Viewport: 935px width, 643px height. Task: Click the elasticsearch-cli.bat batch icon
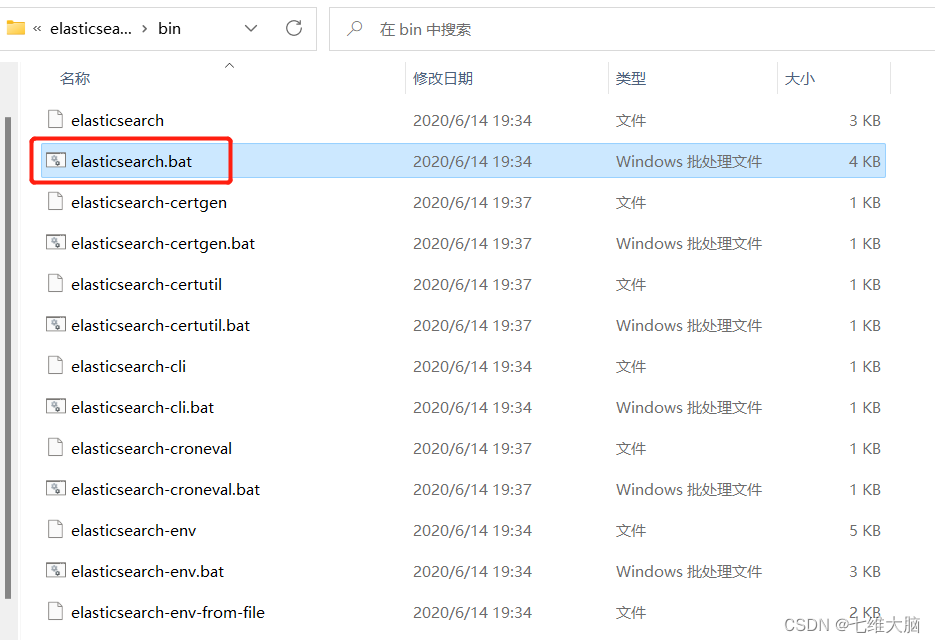[x=55, y=406]
